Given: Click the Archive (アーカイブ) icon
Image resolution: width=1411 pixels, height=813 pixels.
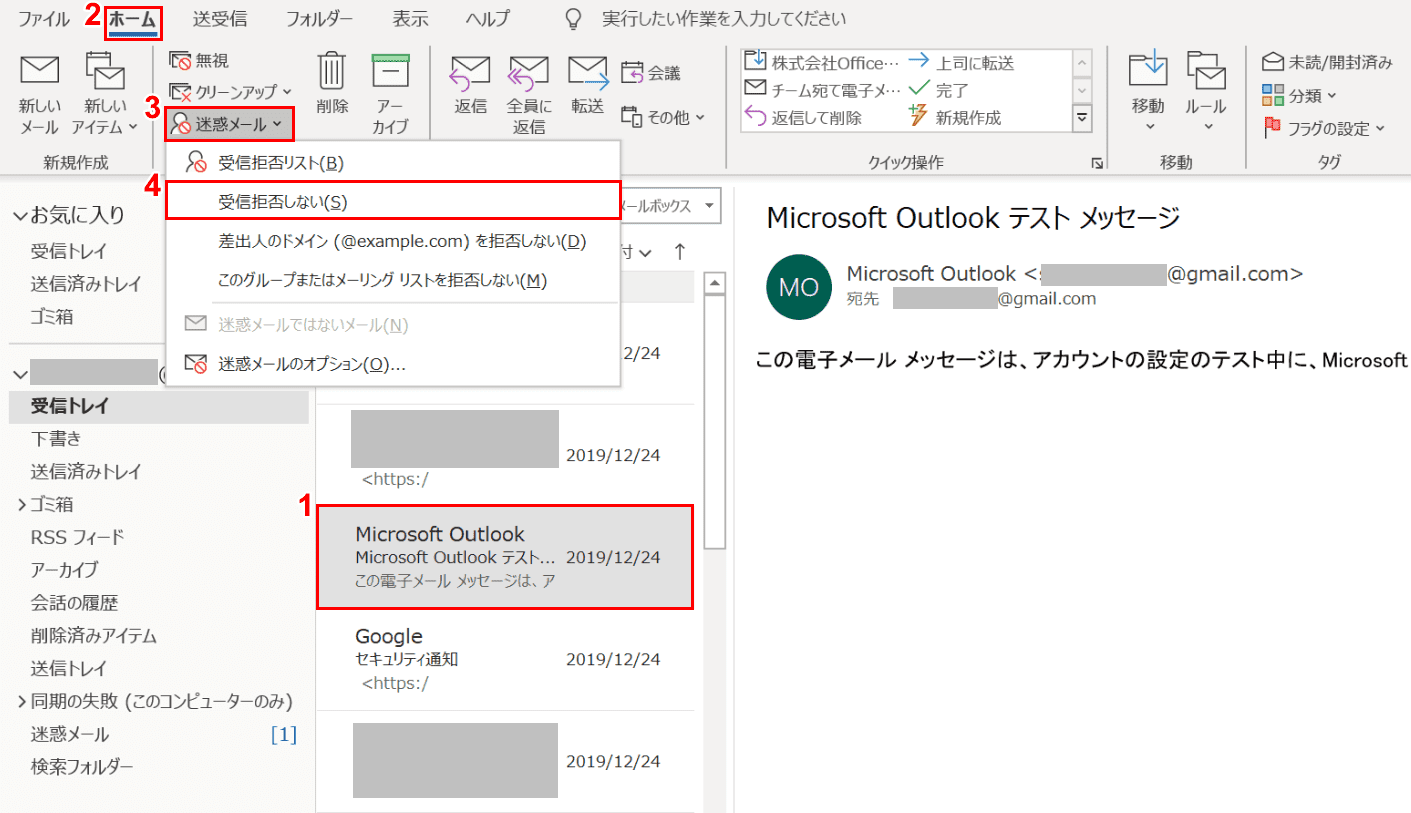Looking at the screenshot, I should [390, 73].
